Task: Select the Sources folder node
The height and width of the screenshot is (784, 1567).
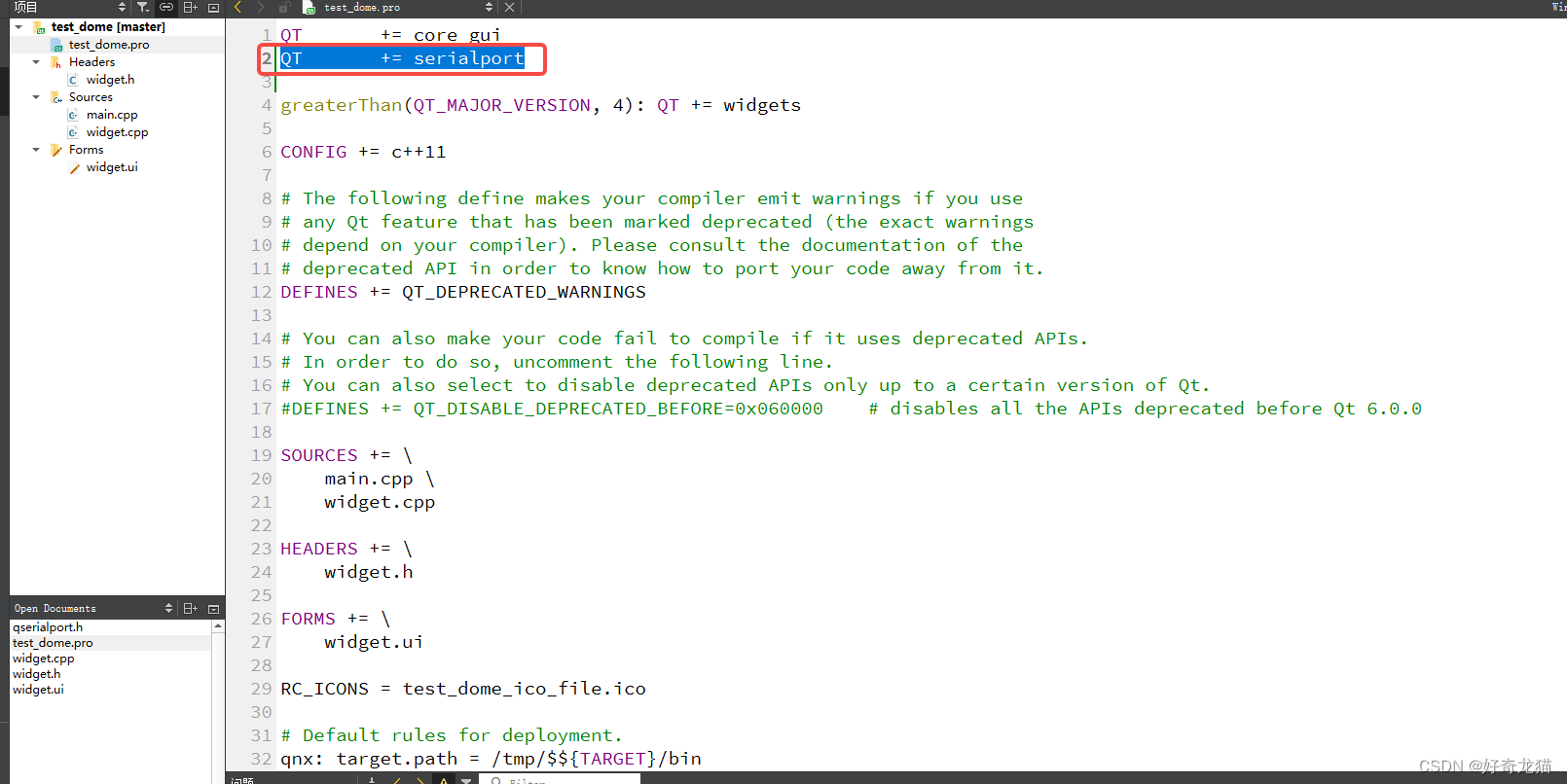Action: 91,97
